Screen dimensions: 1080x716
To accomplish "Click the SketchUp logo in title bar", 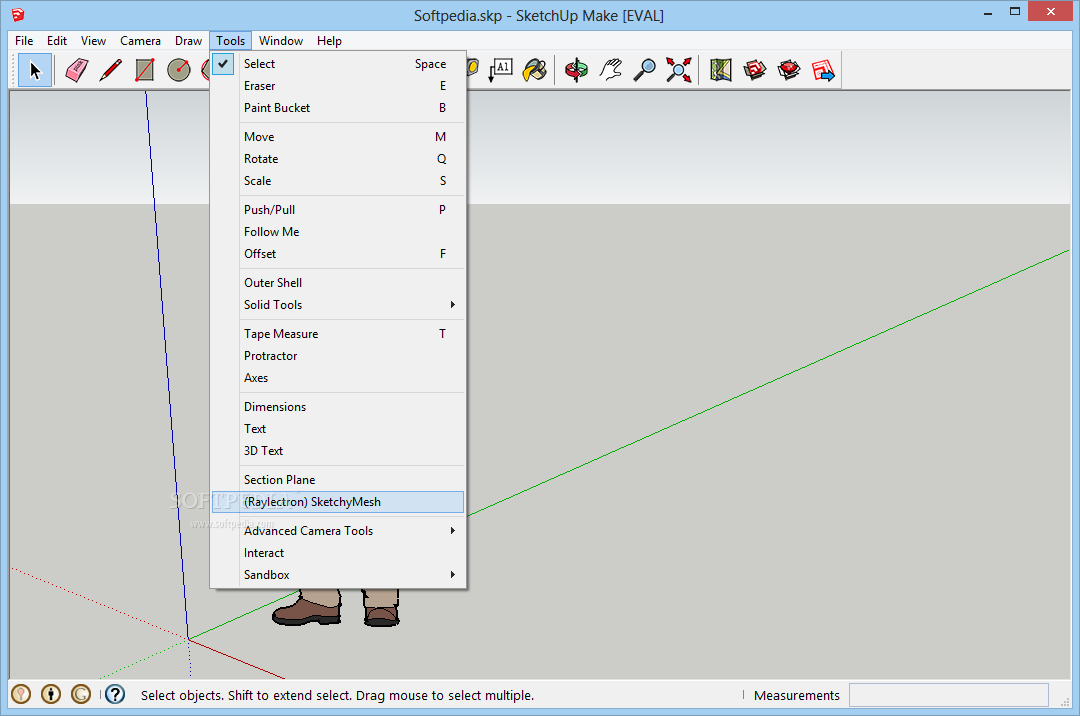I will point(18,14).
